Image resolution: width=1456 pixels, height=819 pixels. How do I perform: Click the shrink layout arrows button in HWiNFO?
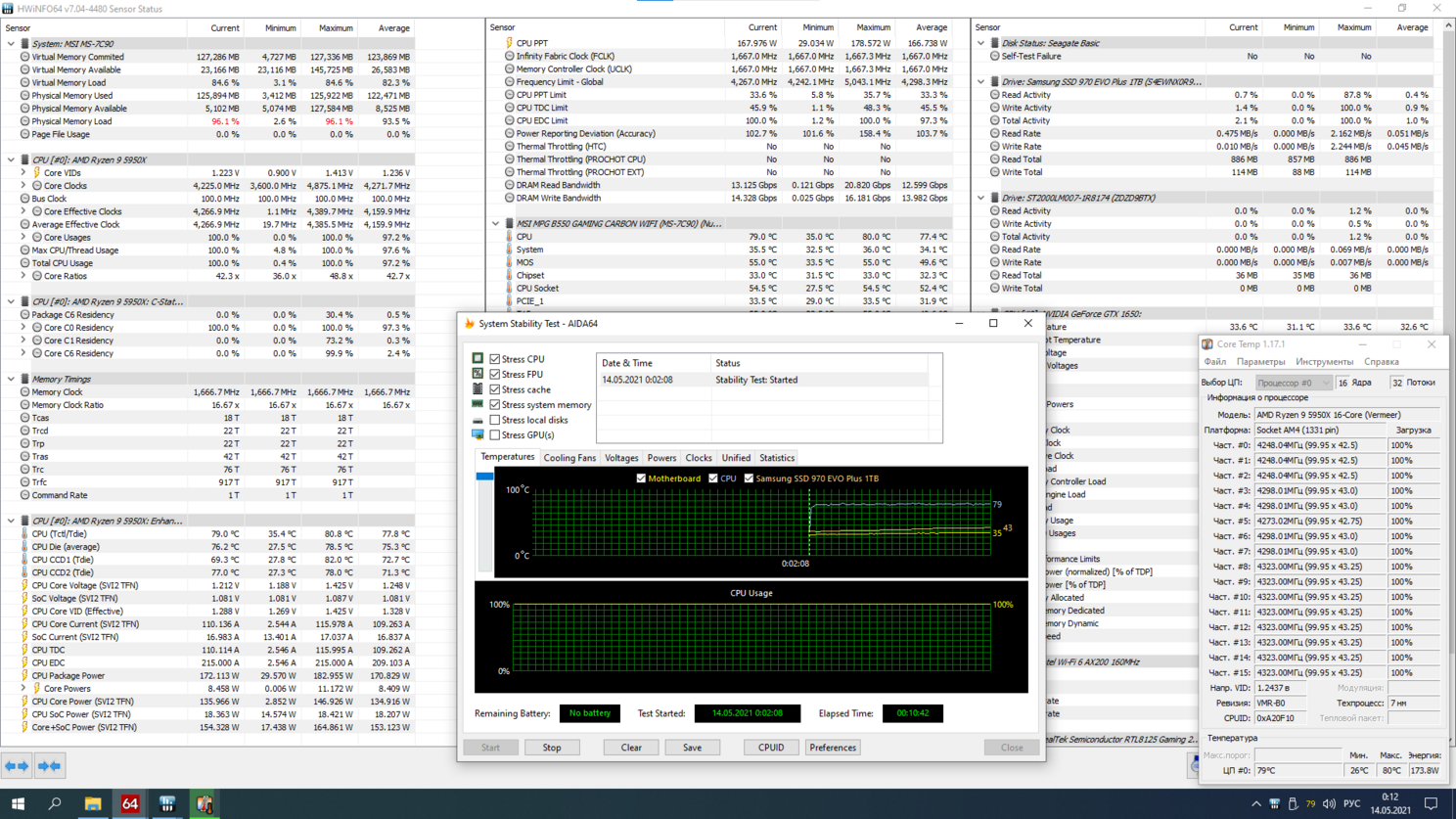point(50,766)
